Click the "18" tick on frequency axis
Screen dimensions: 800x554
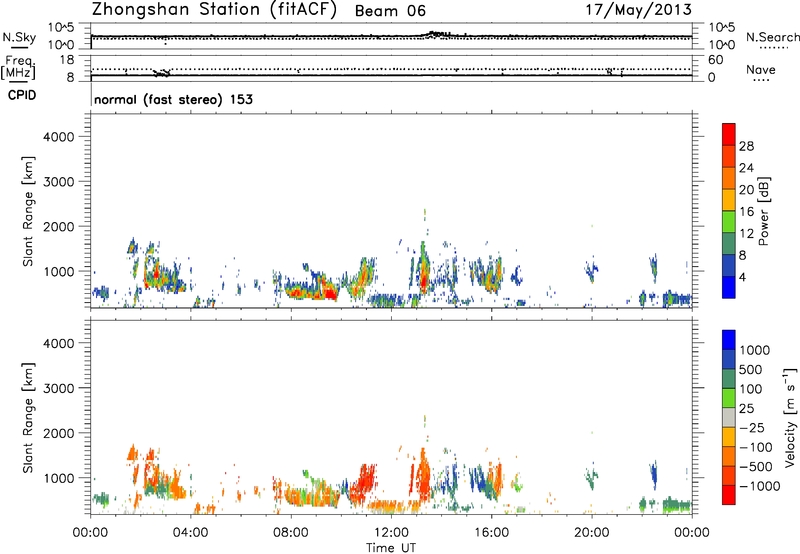[x=67, y=60]
